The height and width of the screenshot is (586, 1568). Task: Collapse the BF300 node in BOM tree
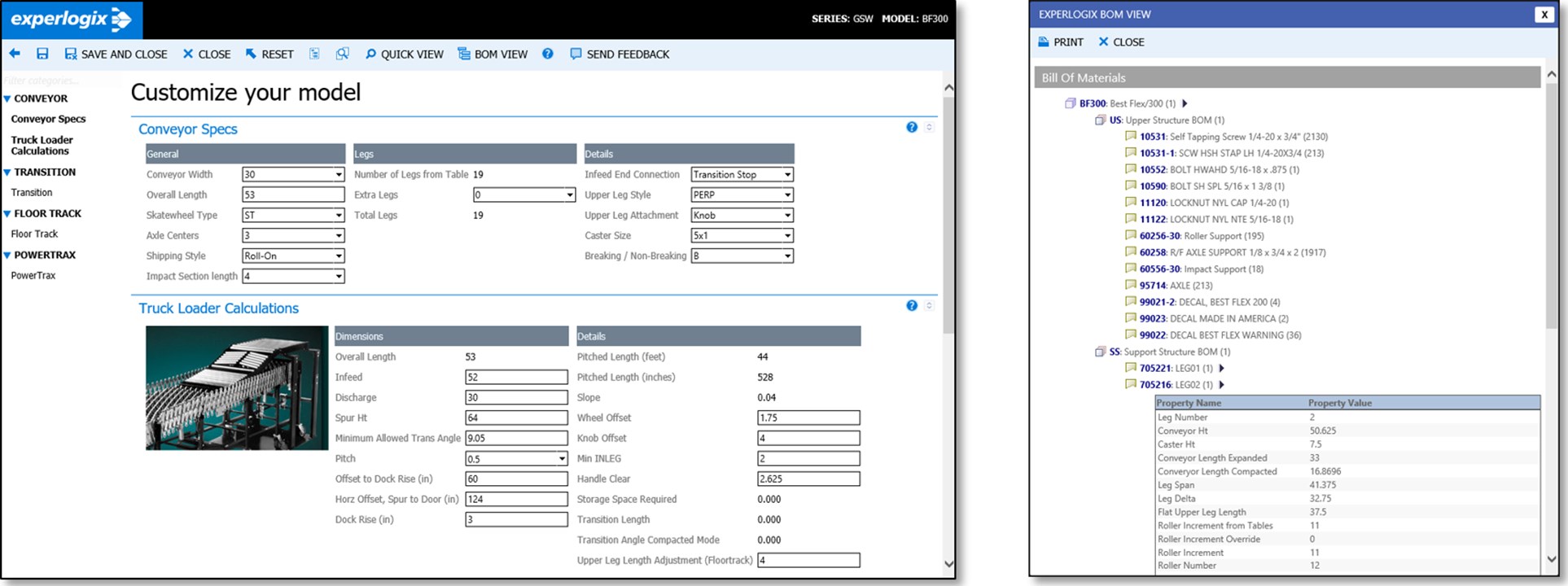(1071, 103)
